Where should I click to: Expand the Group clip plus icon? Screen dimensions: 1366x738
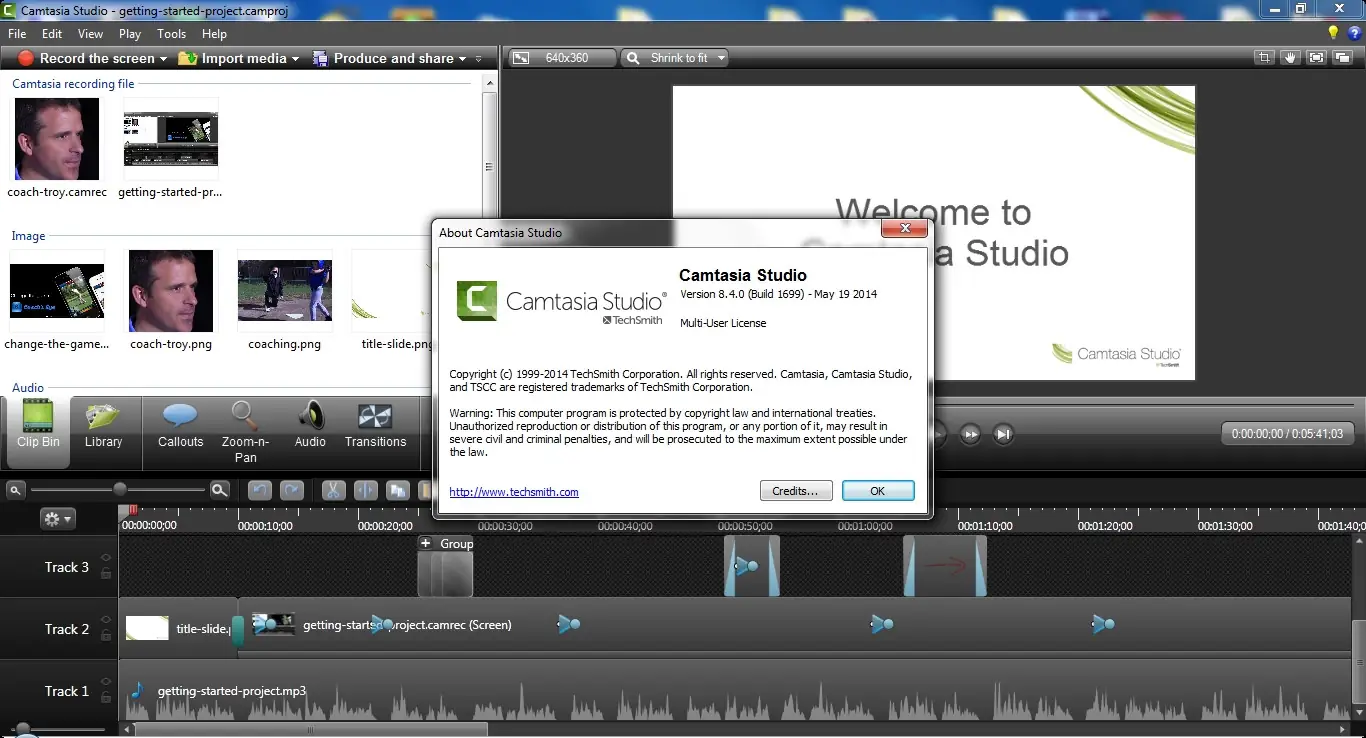click(426, 544)
